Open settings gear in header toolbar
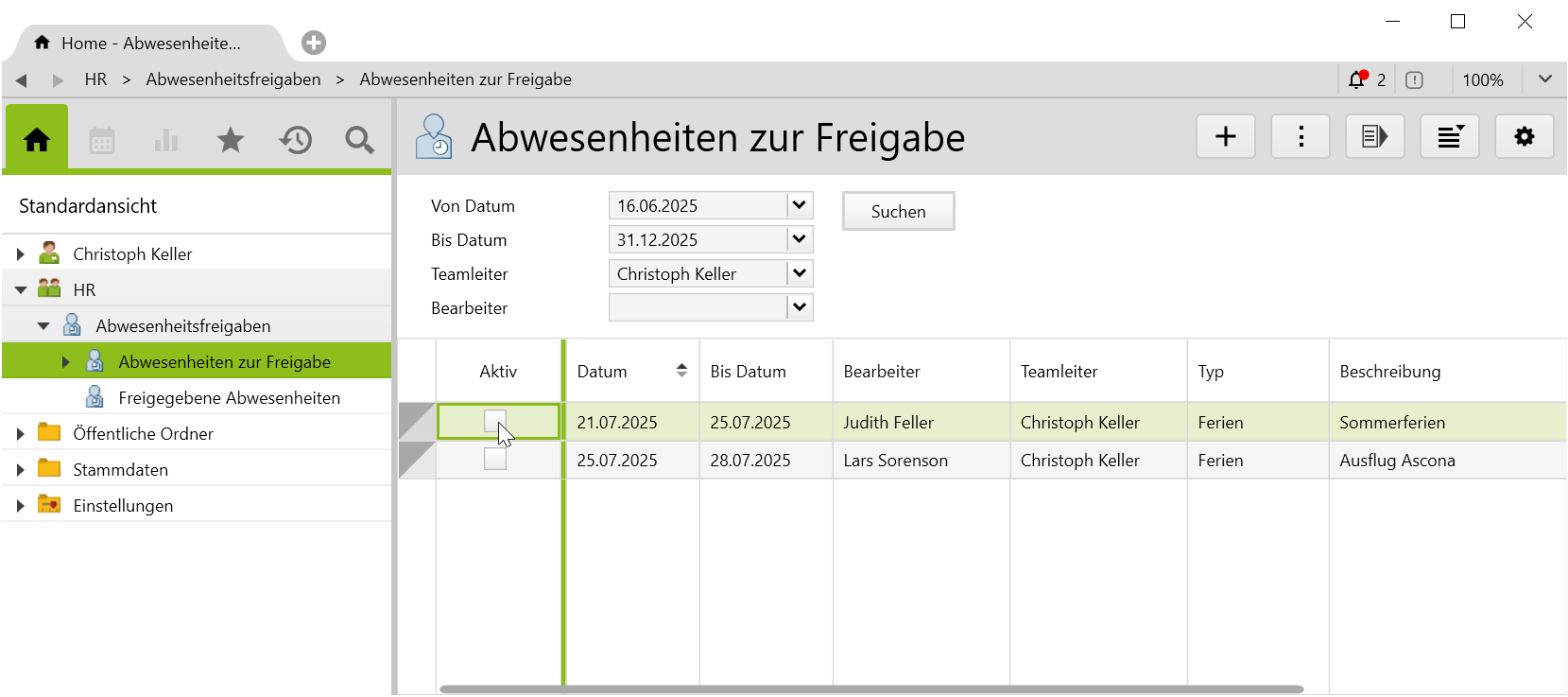 point(1524,137)
